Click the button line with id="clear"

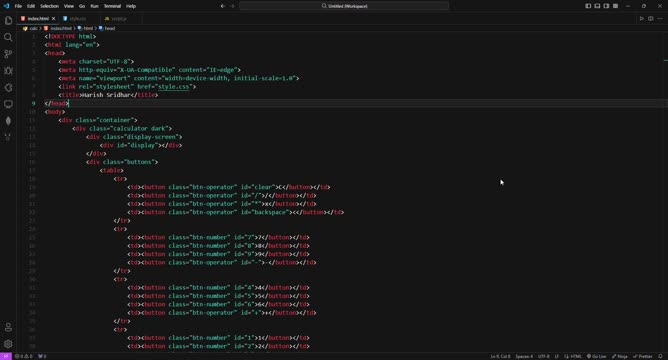point(229,187)
